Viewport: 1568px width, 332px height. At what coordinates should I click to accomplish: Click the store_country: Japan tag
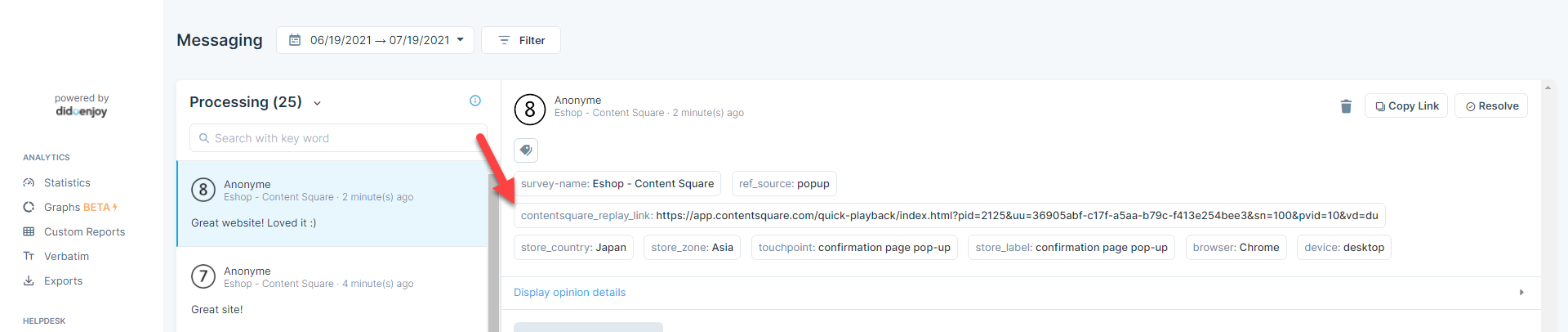click(x=573, y=247)
